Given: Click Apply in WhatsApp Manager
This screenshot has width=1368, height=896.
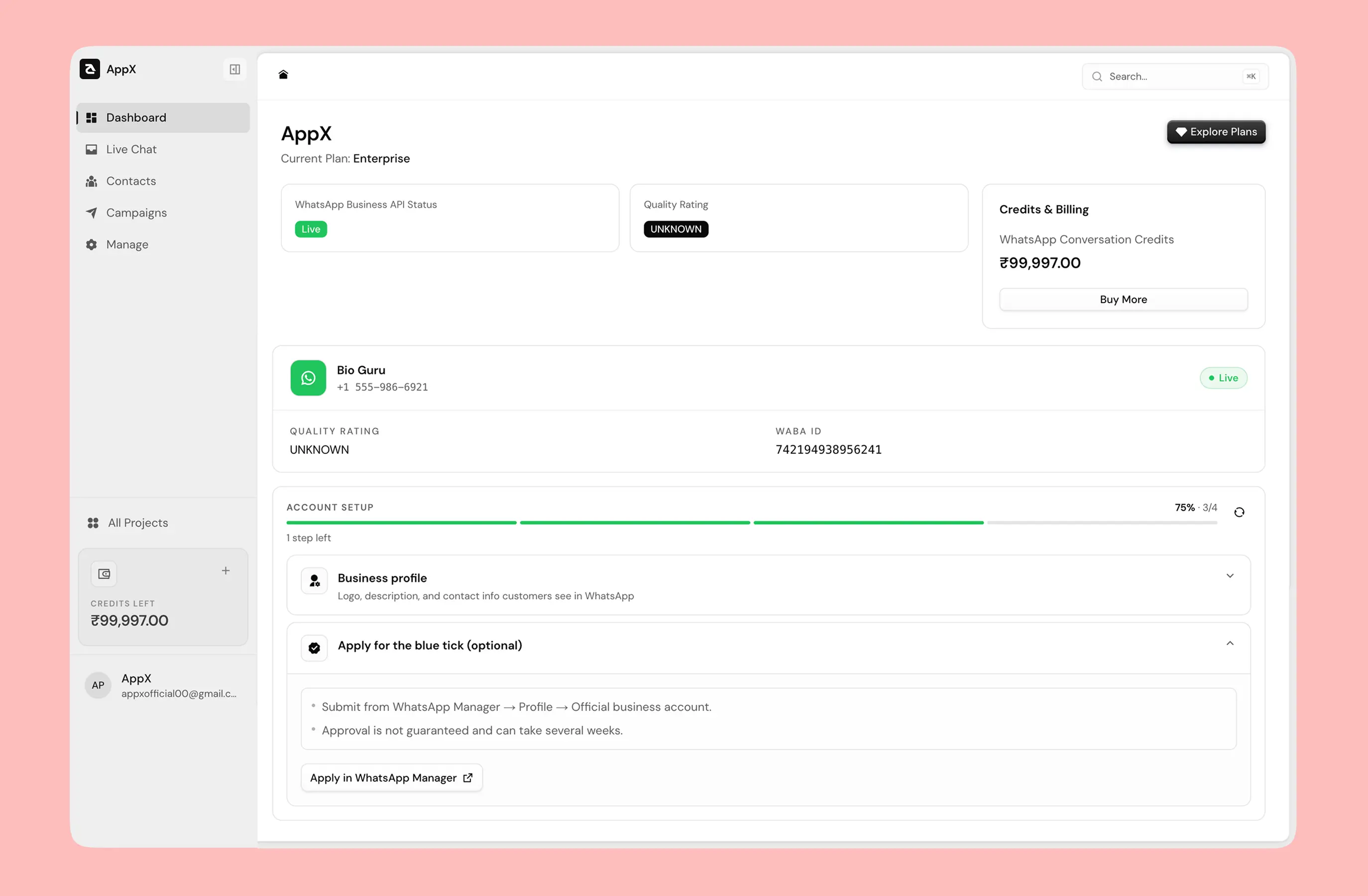Looking at the screenshot, I should [391, 778].
